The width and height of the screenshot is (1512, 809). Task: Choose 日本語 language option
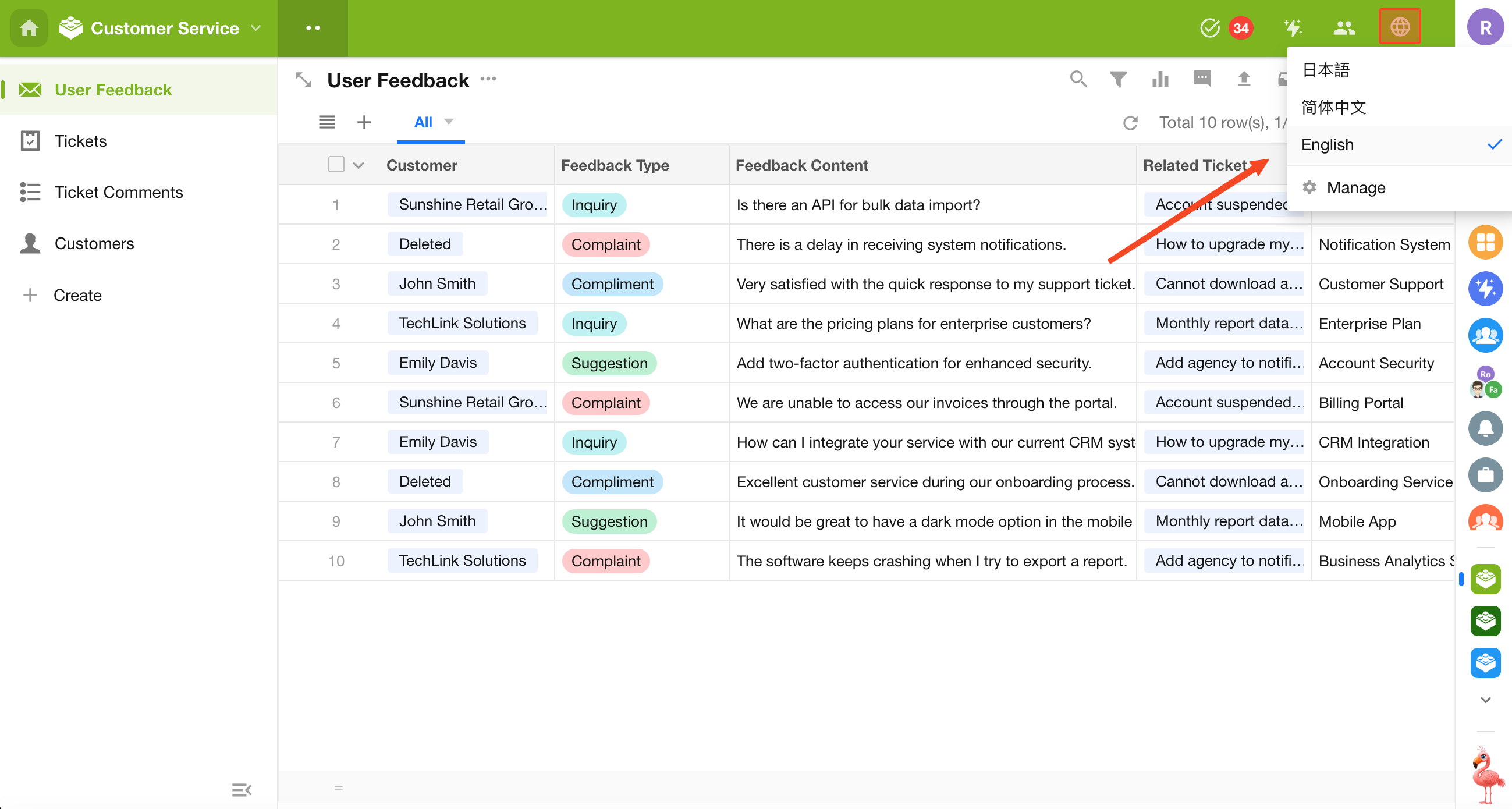pos(1326,70)
